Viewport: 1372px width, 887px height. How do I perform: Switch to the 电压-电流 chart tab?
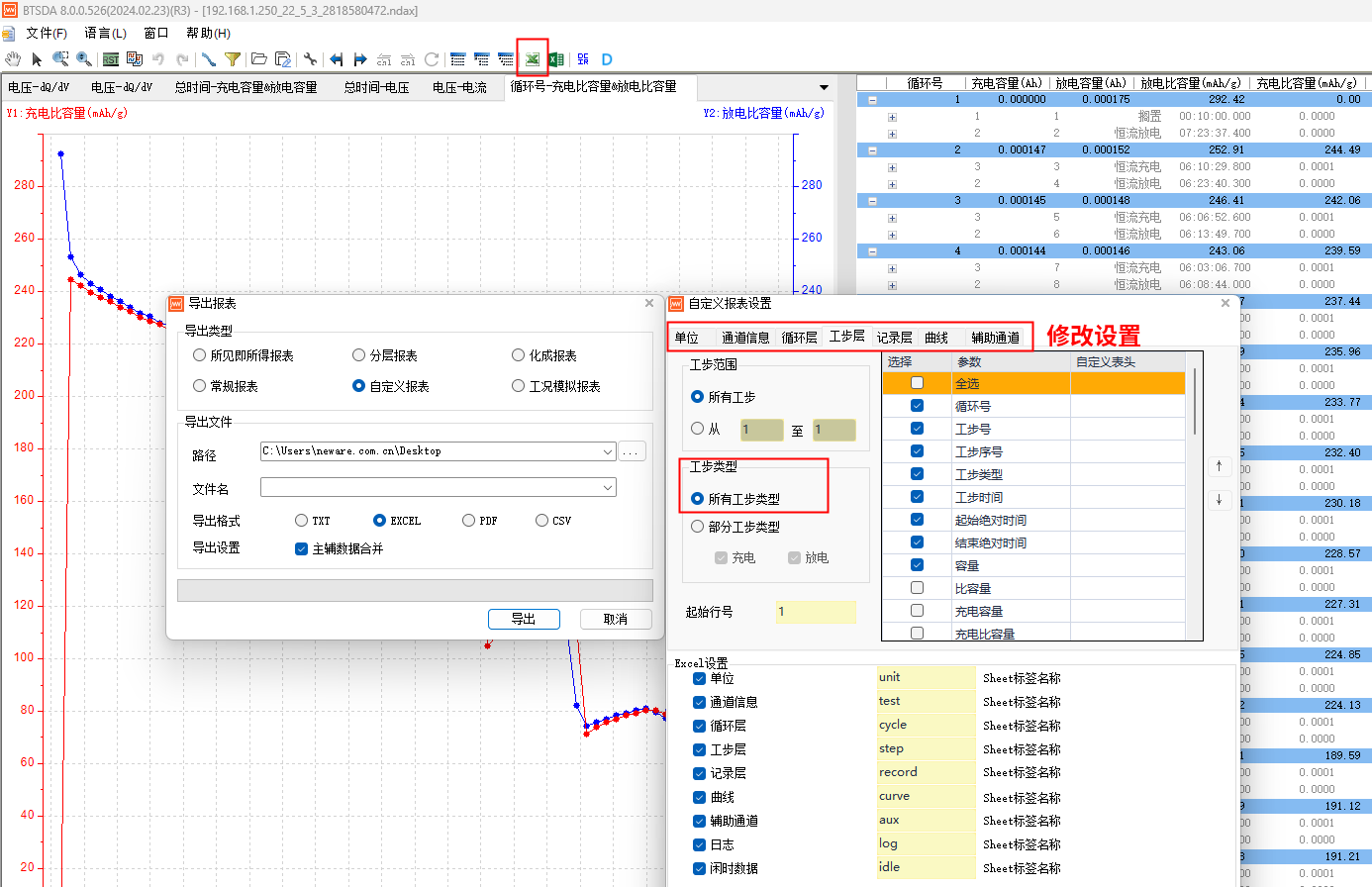(x=459, y=87)
